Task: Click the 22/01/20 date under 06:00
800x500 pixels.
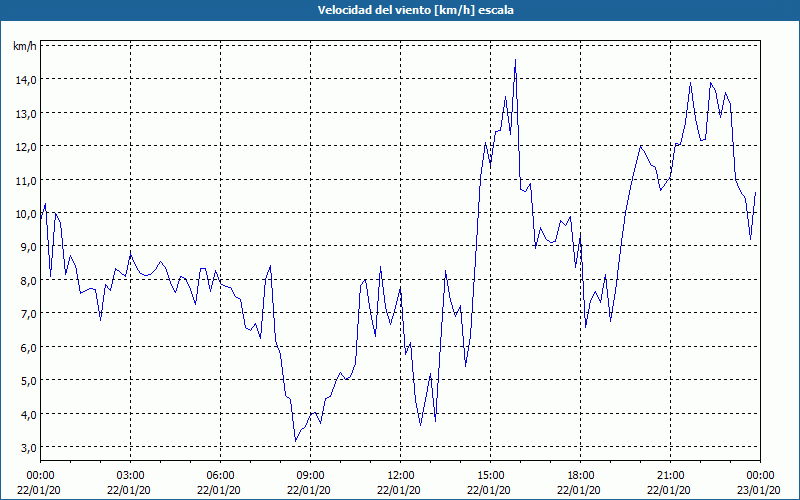Action: click(x=219, y=490)
